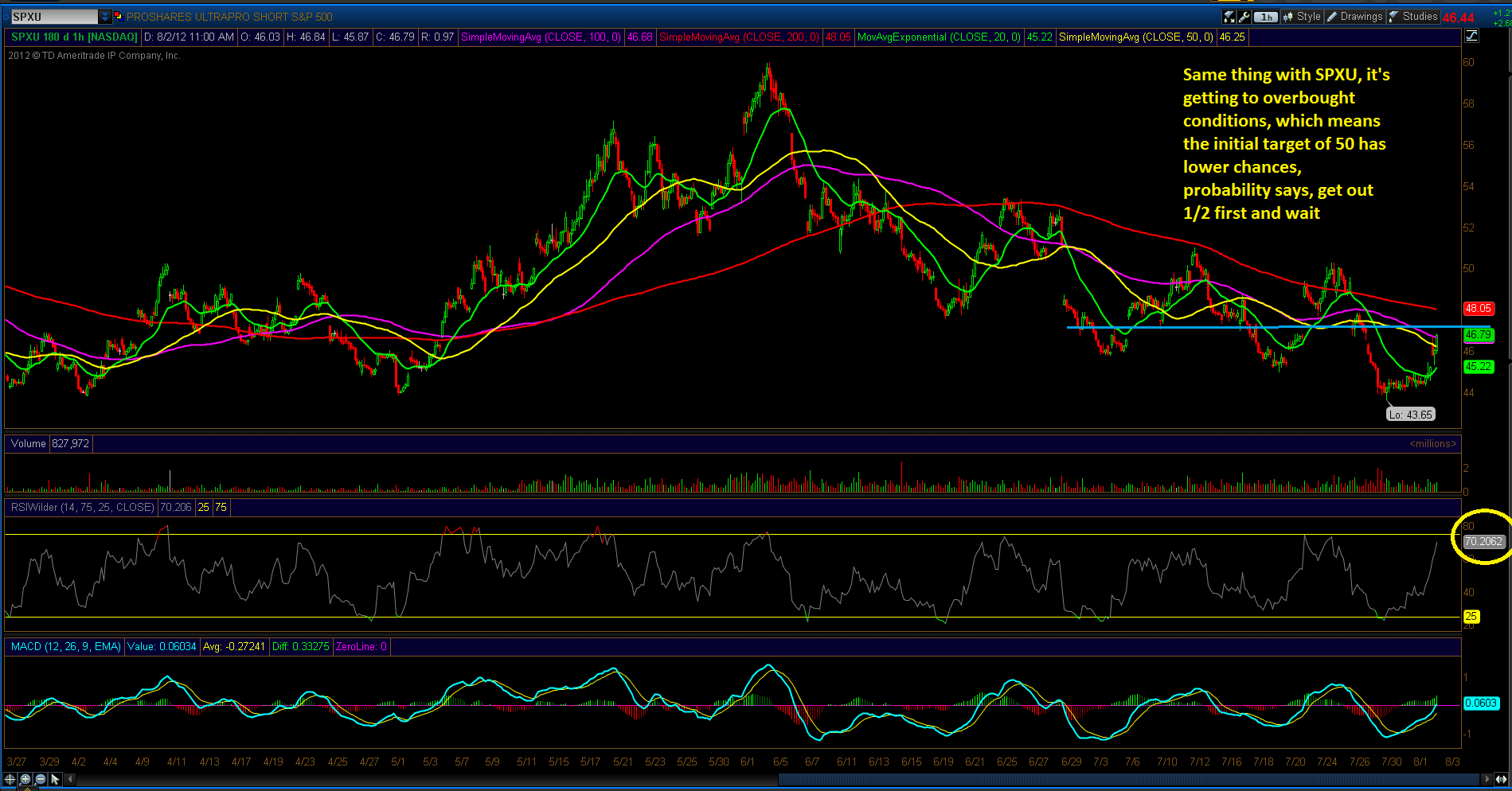
Task: Click the 'R: 0.97' range value
Action: coord(438,37)
